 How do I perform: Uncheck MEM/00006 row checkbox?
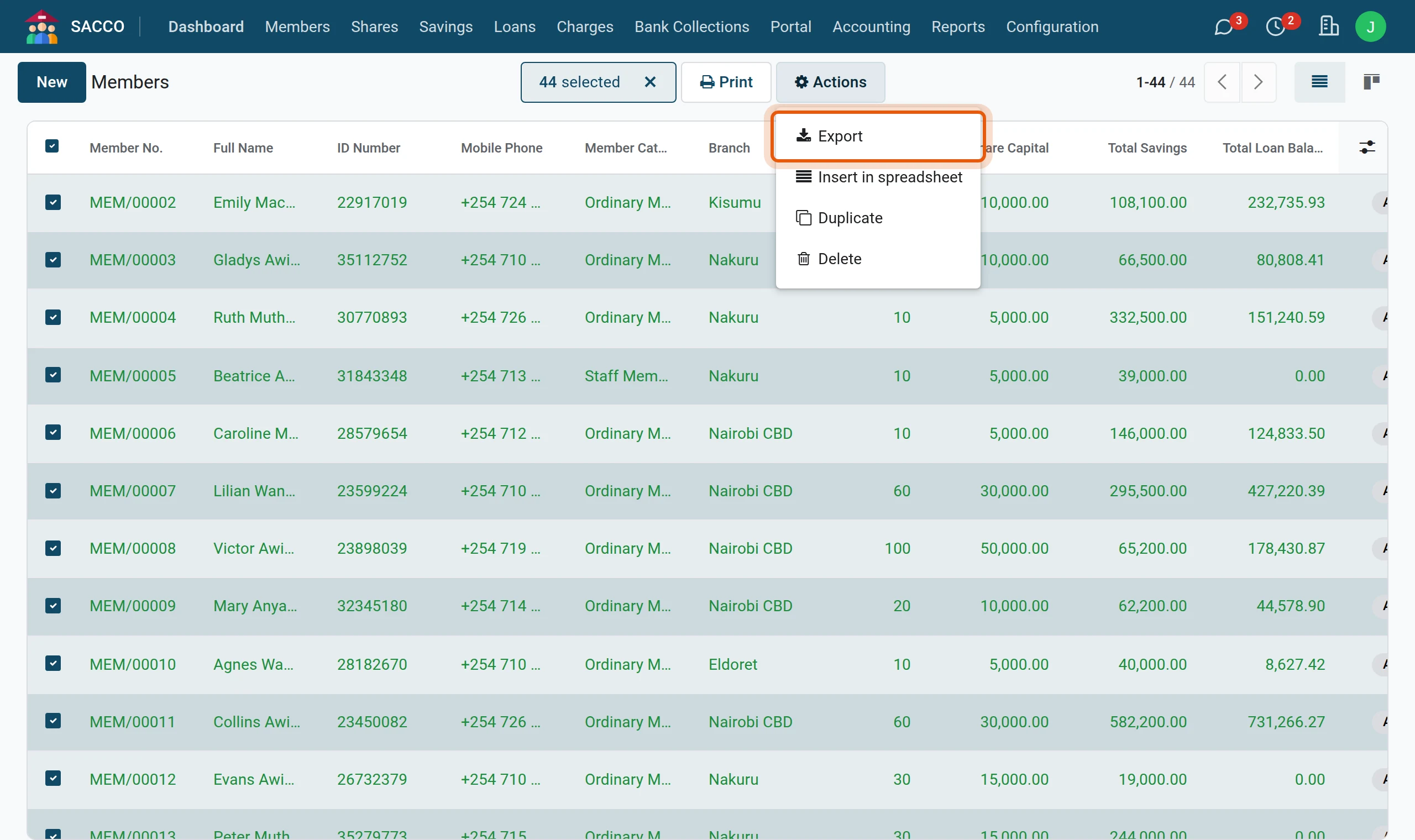pos(53,433)
